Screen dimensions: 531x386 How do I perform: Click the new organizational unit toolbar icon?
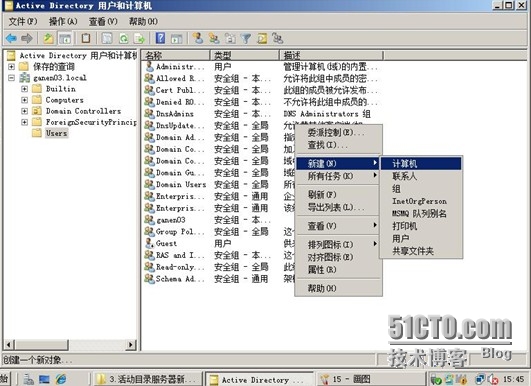tap(230, 38)
